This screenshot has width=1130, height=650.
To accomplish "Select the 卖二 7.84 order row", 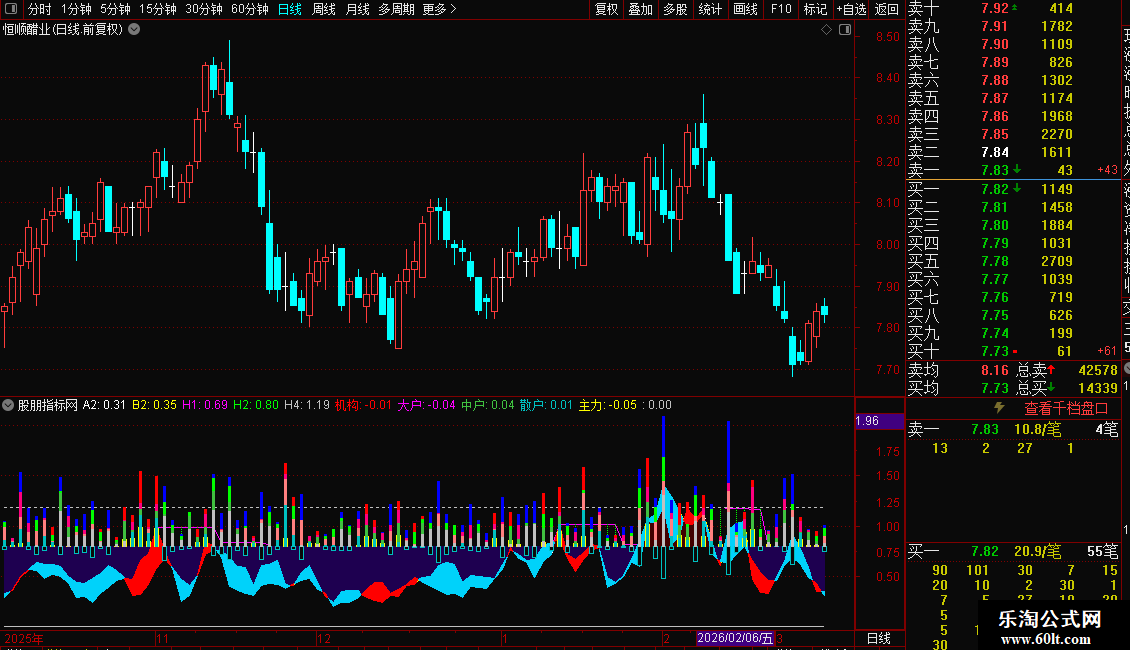I will (x=1013, y=152).
